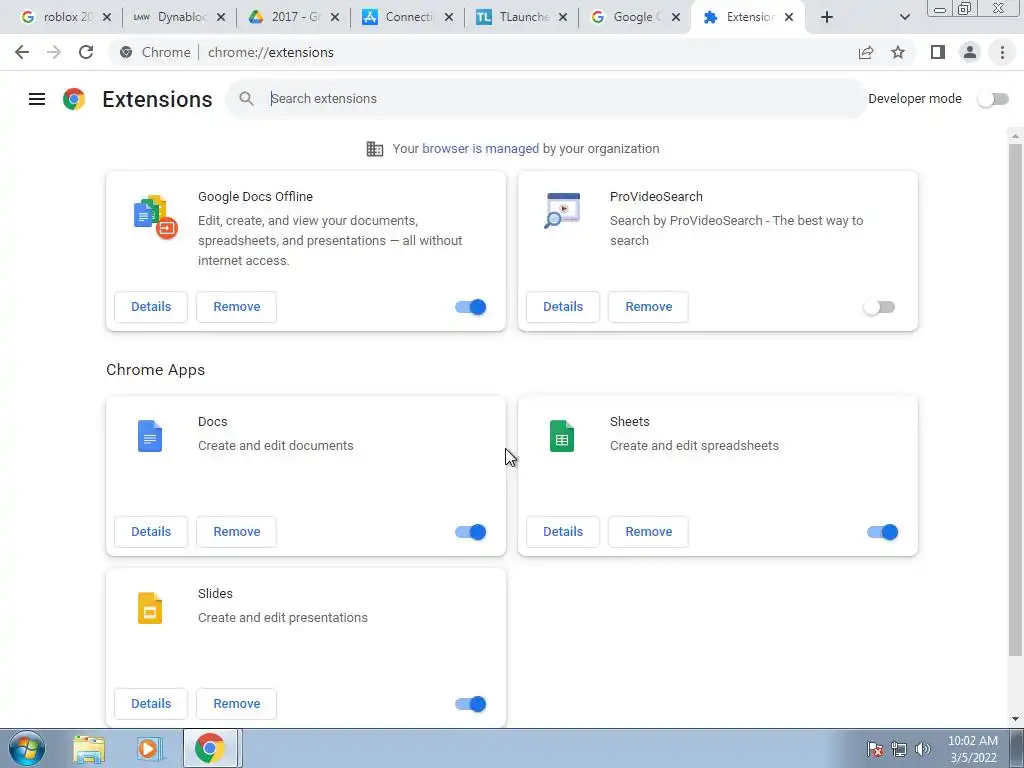Click the Docs app icon
This screenshot has height=768, width=1024.
point(150,436)
